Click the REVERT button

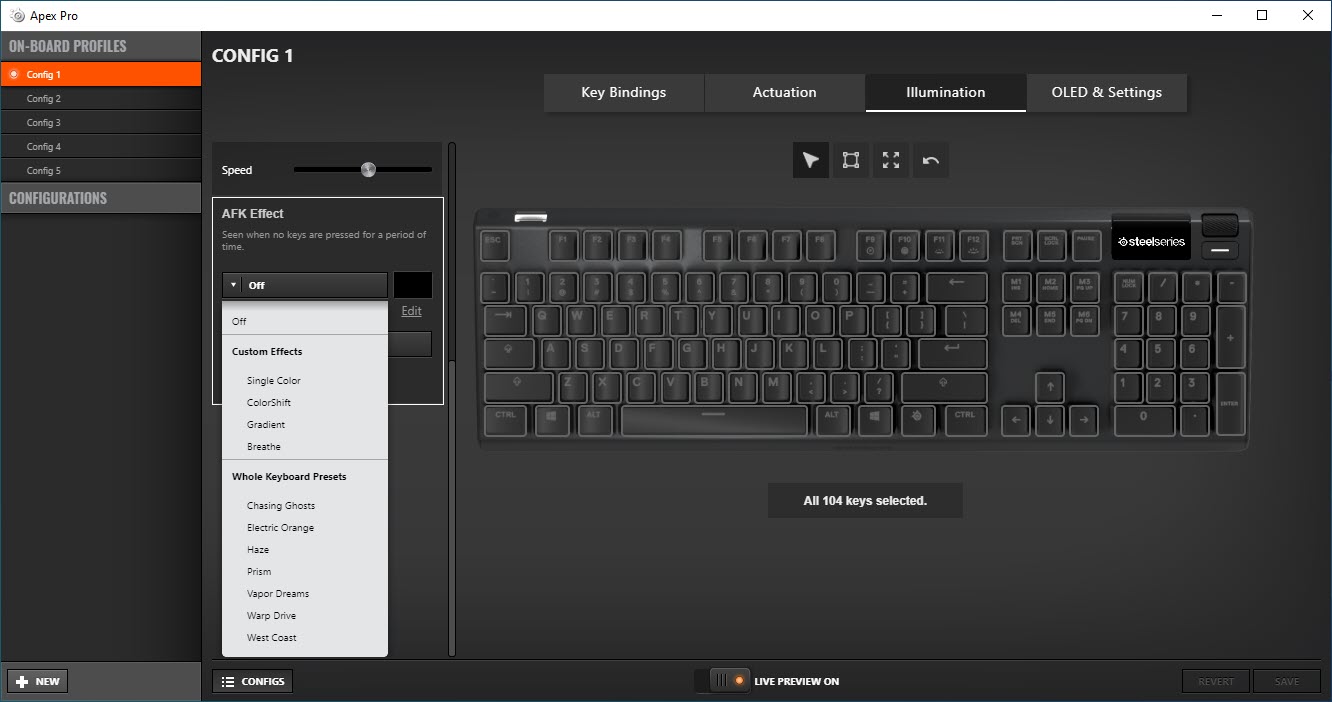point(1216,681)
